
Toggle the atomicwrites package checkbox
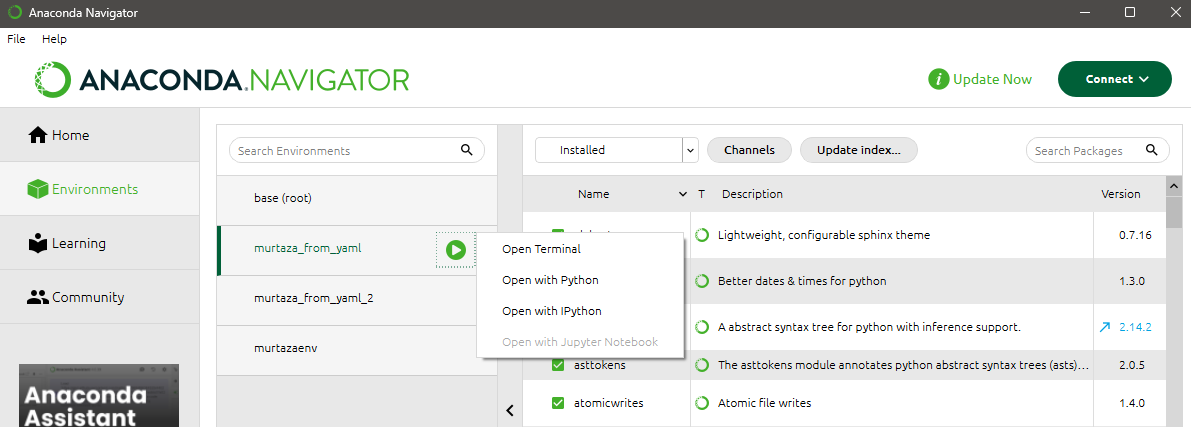coord(559,403)
